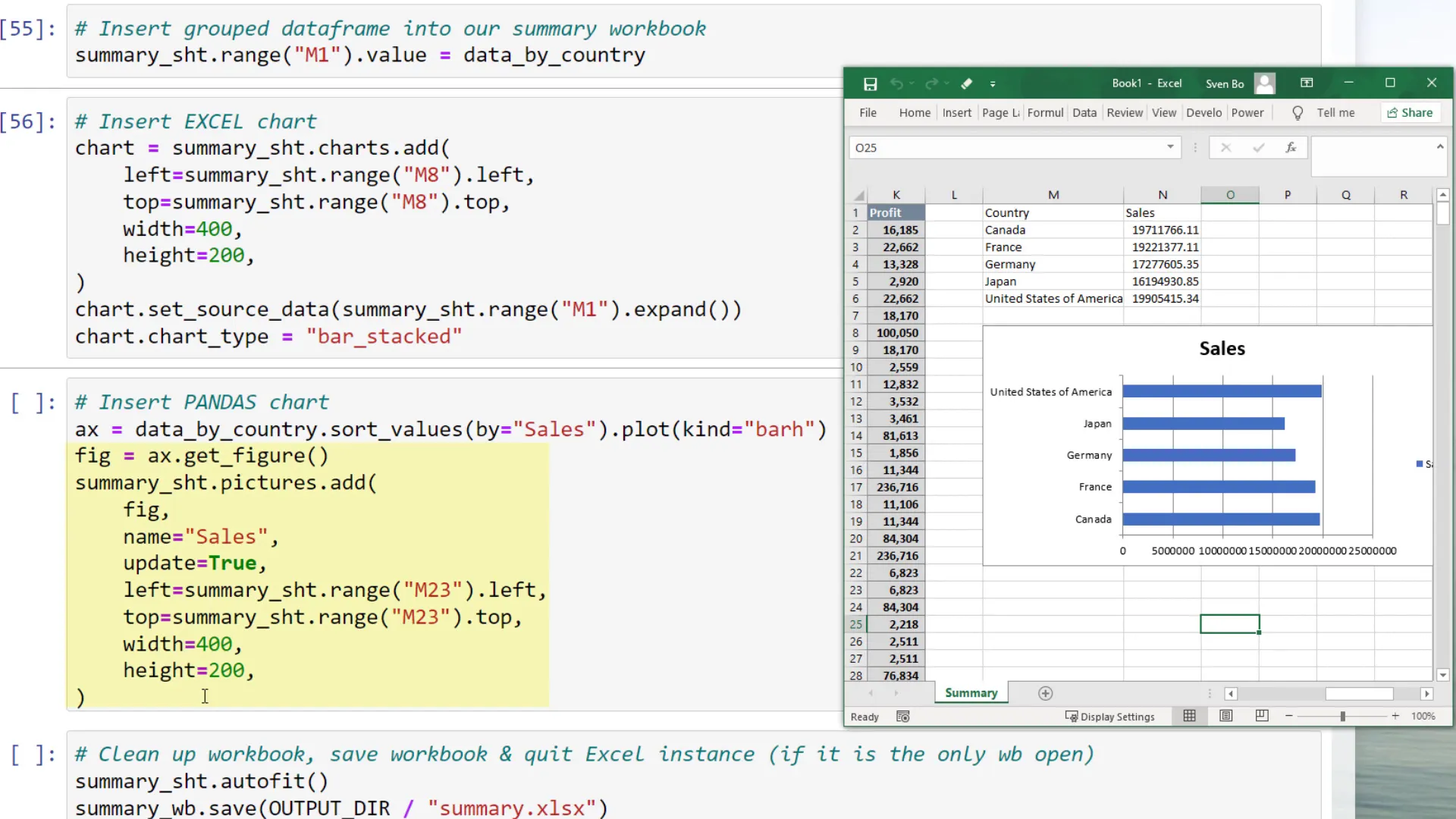Open the Name Box dropdown
Screen dimensions: 1456x819
tap(1170, 147)
